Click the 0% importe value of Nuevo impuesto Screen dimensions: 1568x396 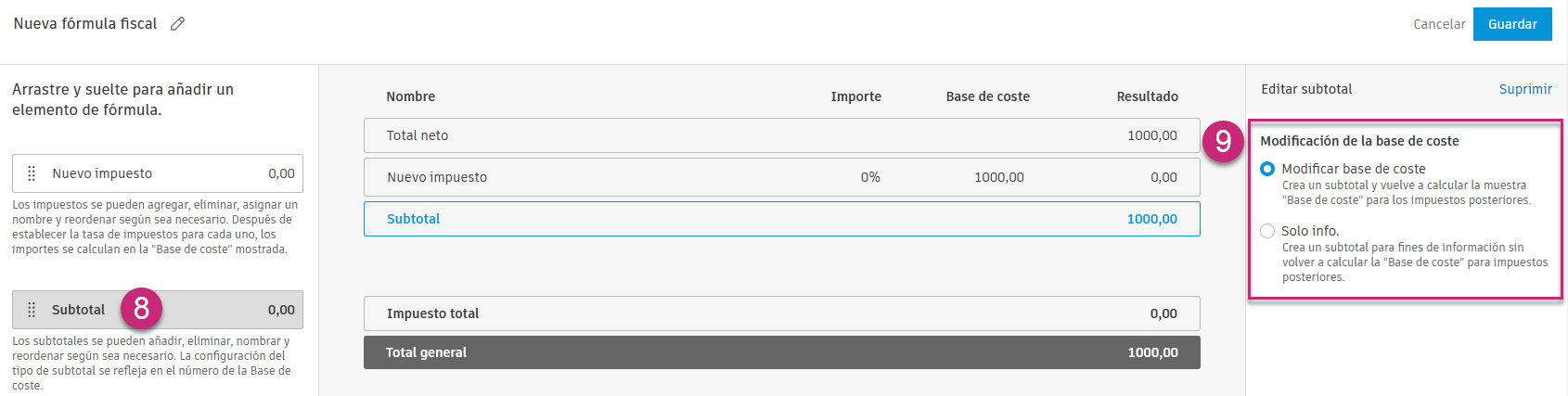click(x=869, y=177)
